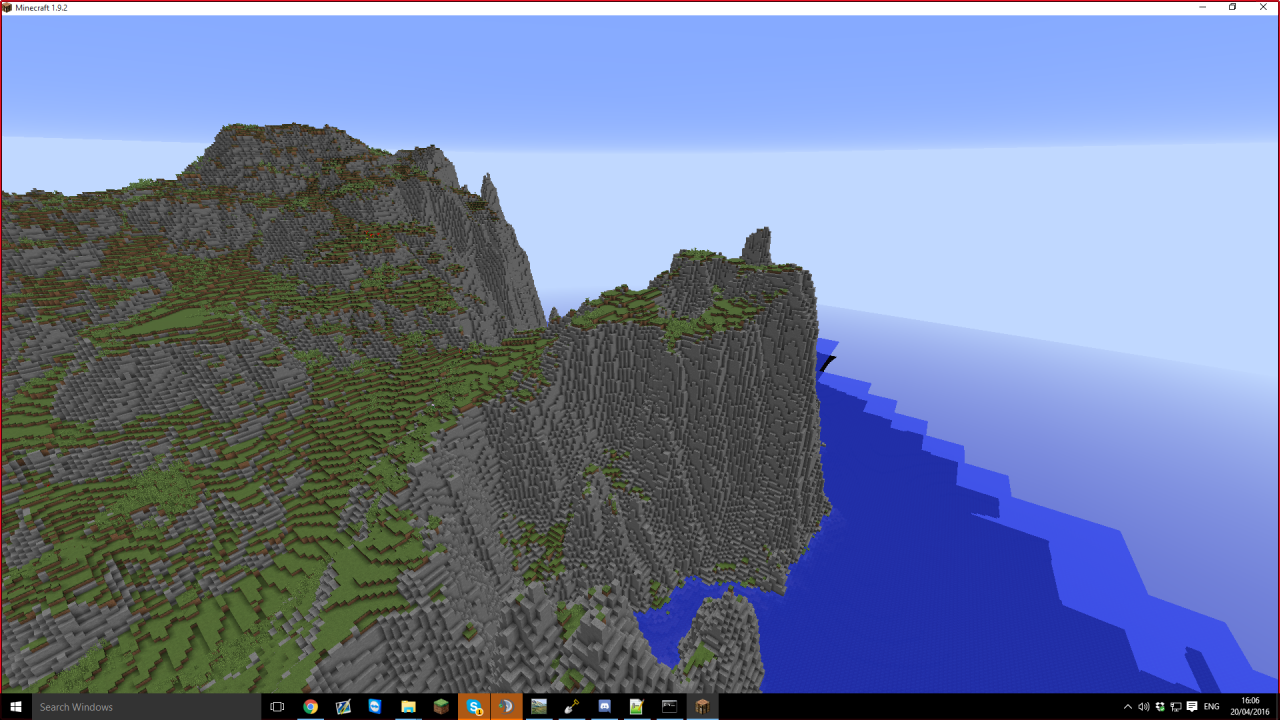Open the landscape photo viewer taskbar icon
1280x720 pixels.
[539, 707]
